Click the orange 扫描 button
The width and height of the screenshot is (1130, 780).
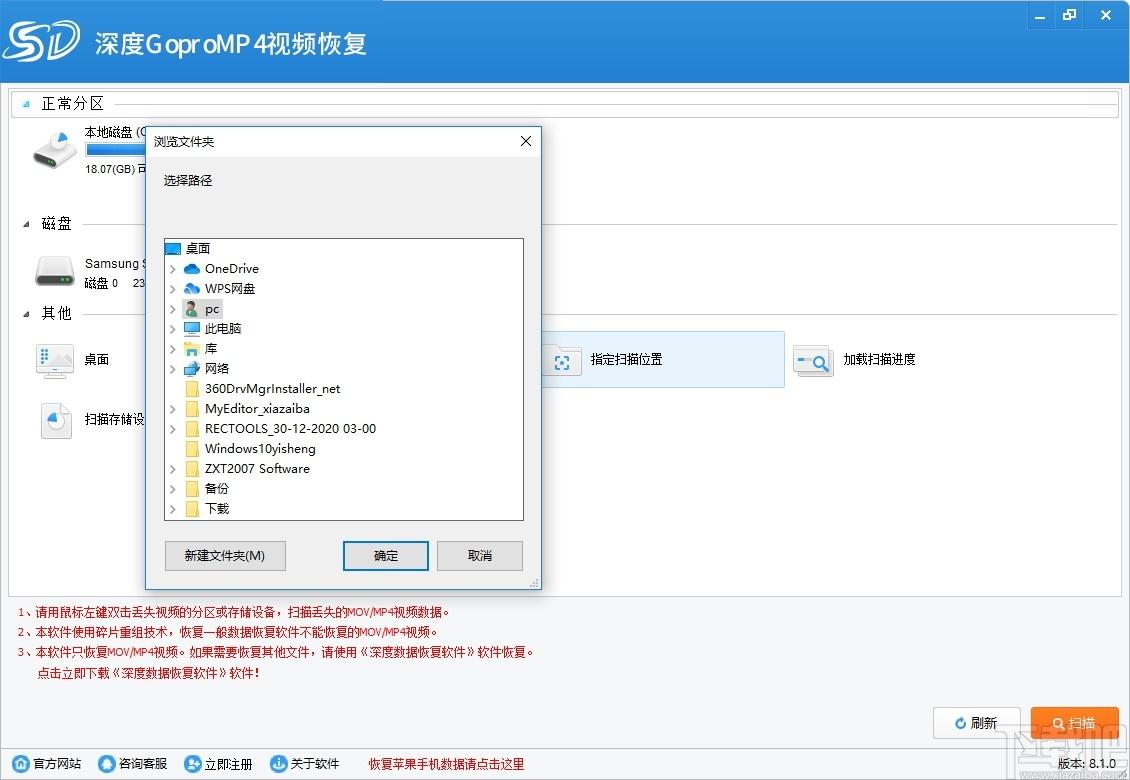(x=1075, y=723)
